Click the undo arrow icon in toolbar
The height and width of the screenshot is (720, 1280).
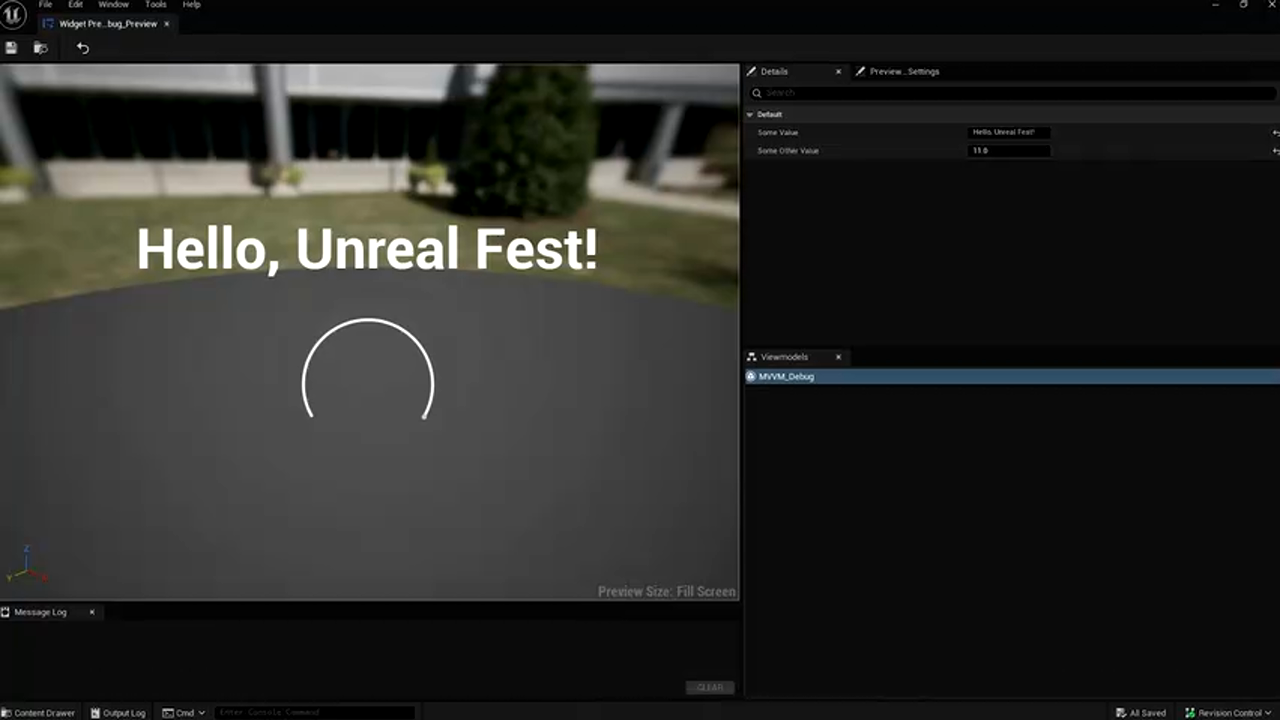(83, 48)
